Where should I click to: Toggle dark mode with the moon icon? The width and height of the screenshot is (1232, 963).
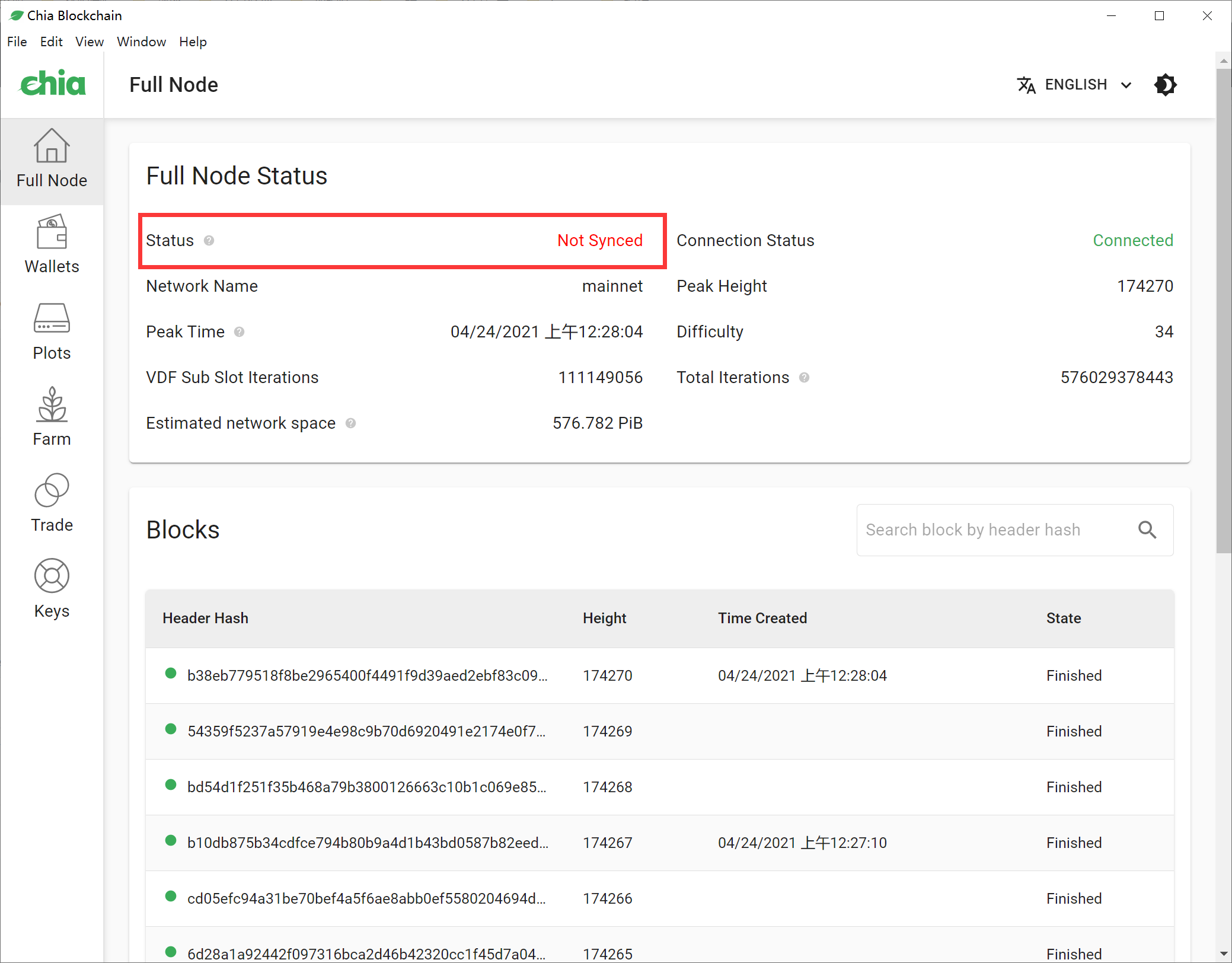click(x=1165, y=85)
